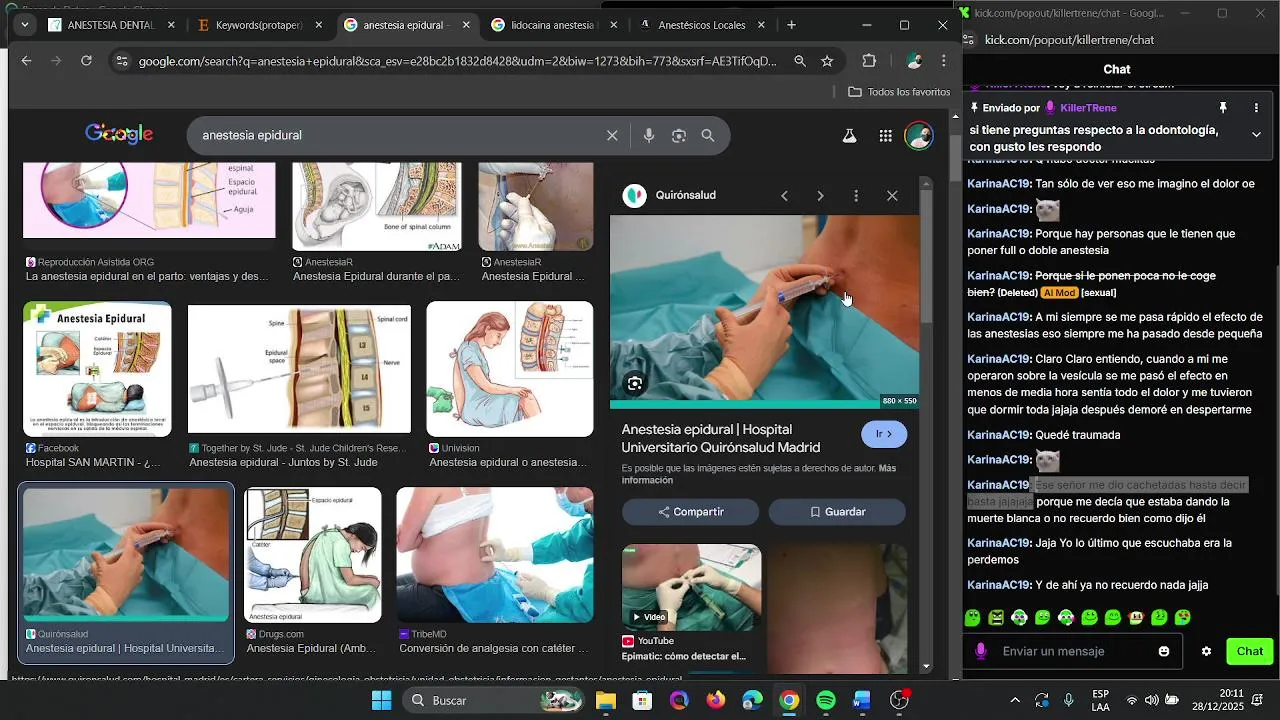Click KillerTRene username in pinned message
This screenshot has width=1280, height=720.
pyautogui.click(x=1088, y=108)
